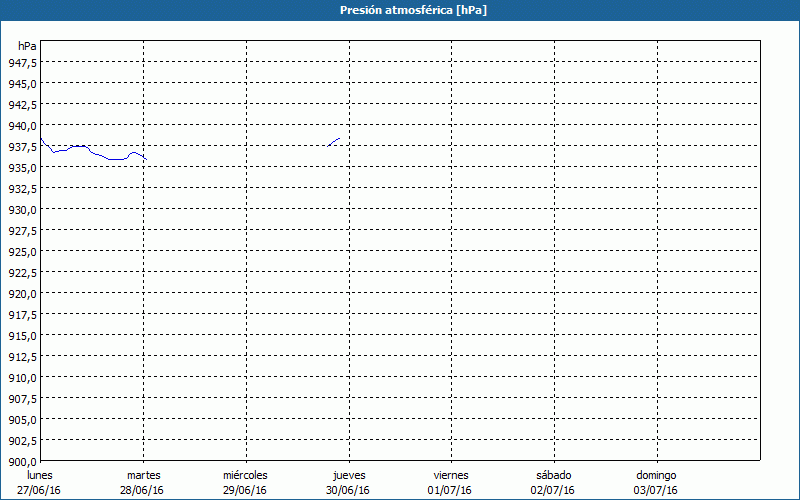The width and height of the screenshot is (800, 500).
Task: Select the 905,0 axis value
Action: tap(22, 419)
